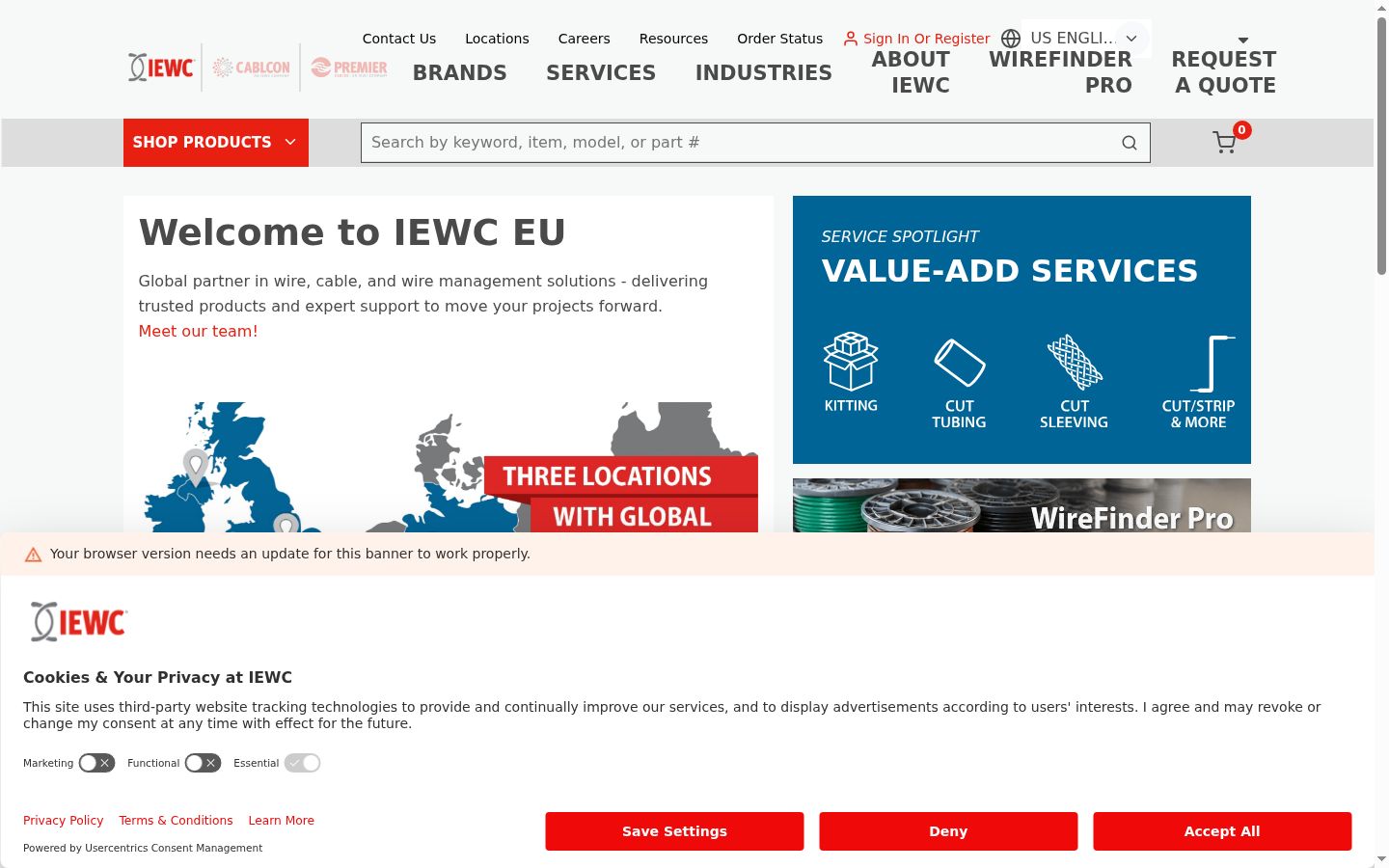
Task: Click the Contact Us link
Action: click(x=399, y=39)
